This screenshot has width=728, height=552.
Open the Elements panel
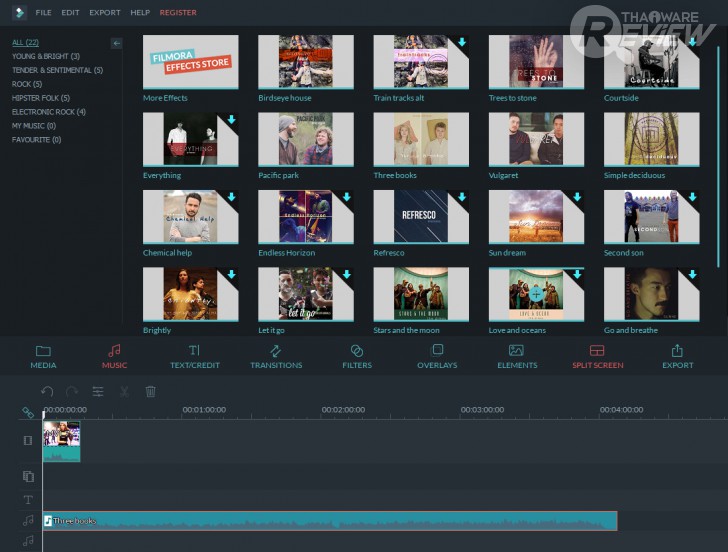click(x=517, y=357)
